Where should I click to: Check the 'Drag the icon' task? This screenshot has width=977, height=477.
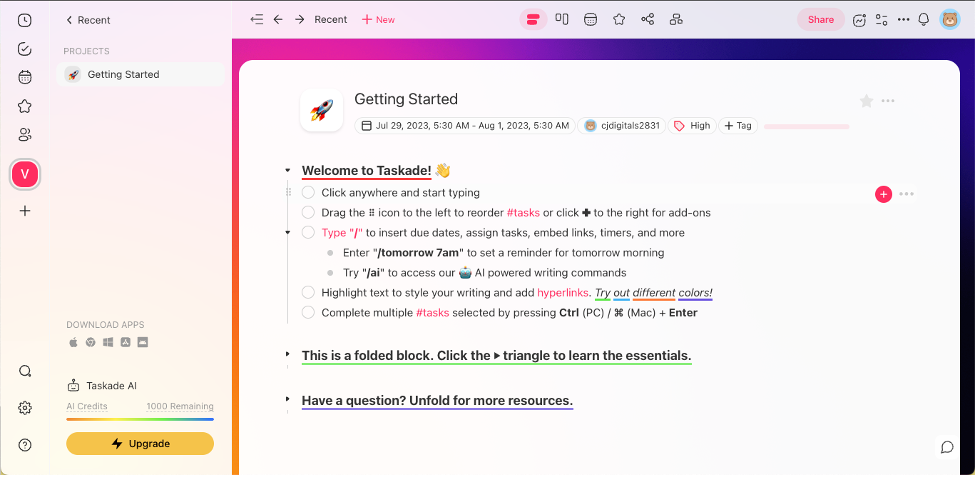(308, 212)
